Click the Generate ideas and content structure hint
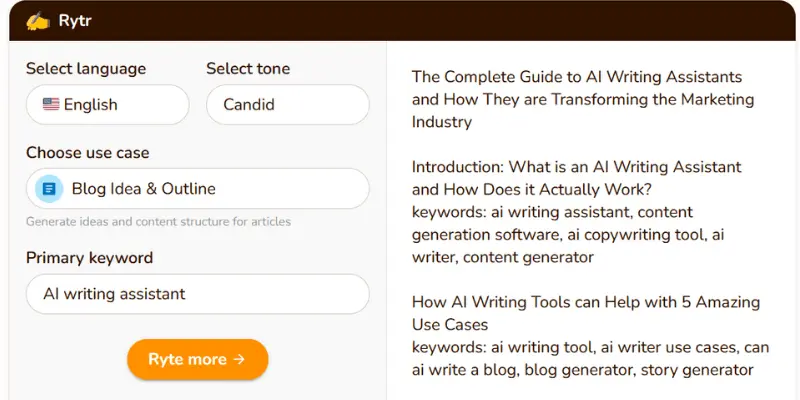This screenshot has width=800, height=400. click(159, 221)
